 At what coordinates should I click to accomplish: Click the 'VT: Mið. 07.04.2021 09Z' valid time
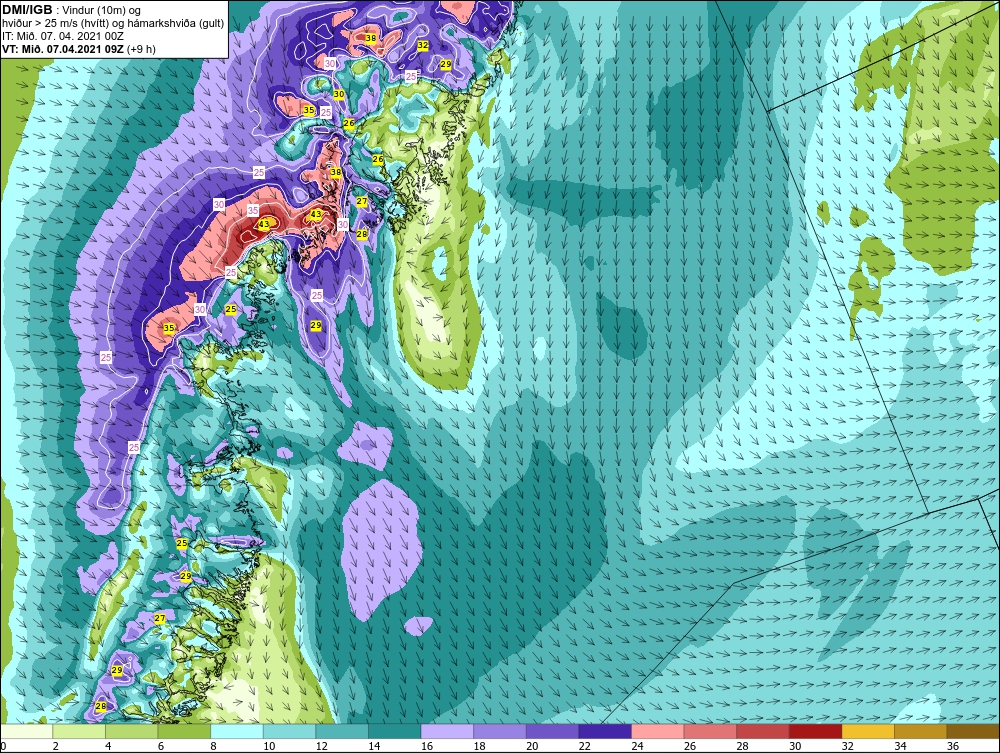(63, 49)
